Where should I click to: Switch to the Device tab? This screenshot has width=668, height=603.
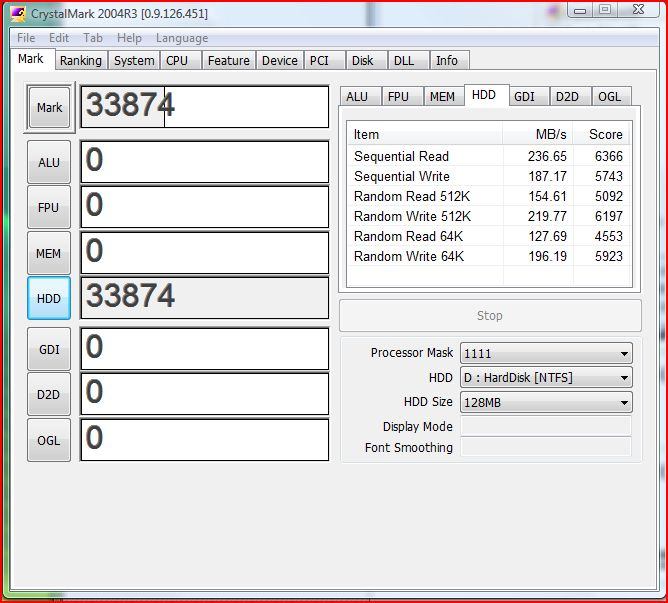pyautogui.click(x=280, y=61)
